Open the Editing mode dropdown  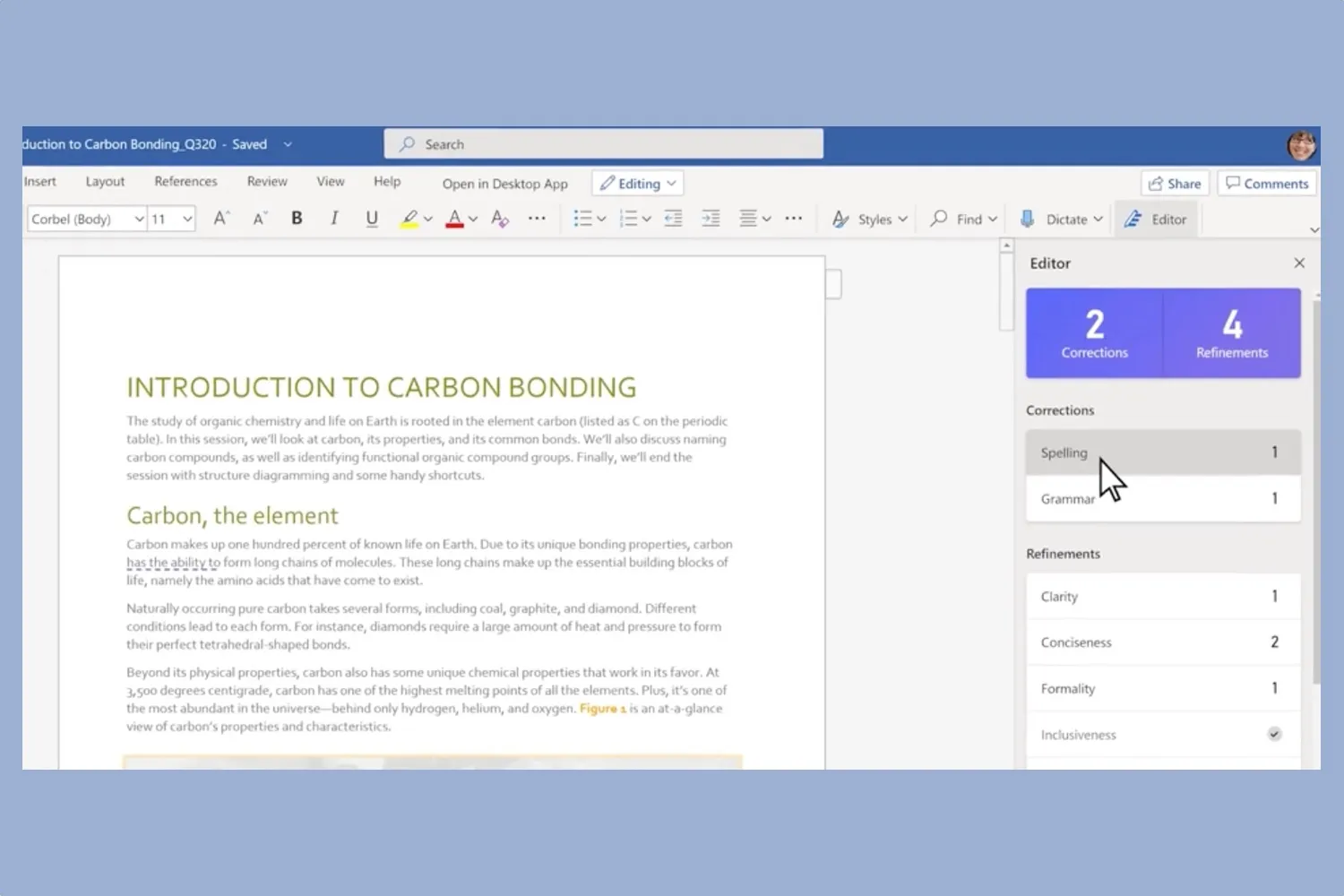[x=637, y=184]
